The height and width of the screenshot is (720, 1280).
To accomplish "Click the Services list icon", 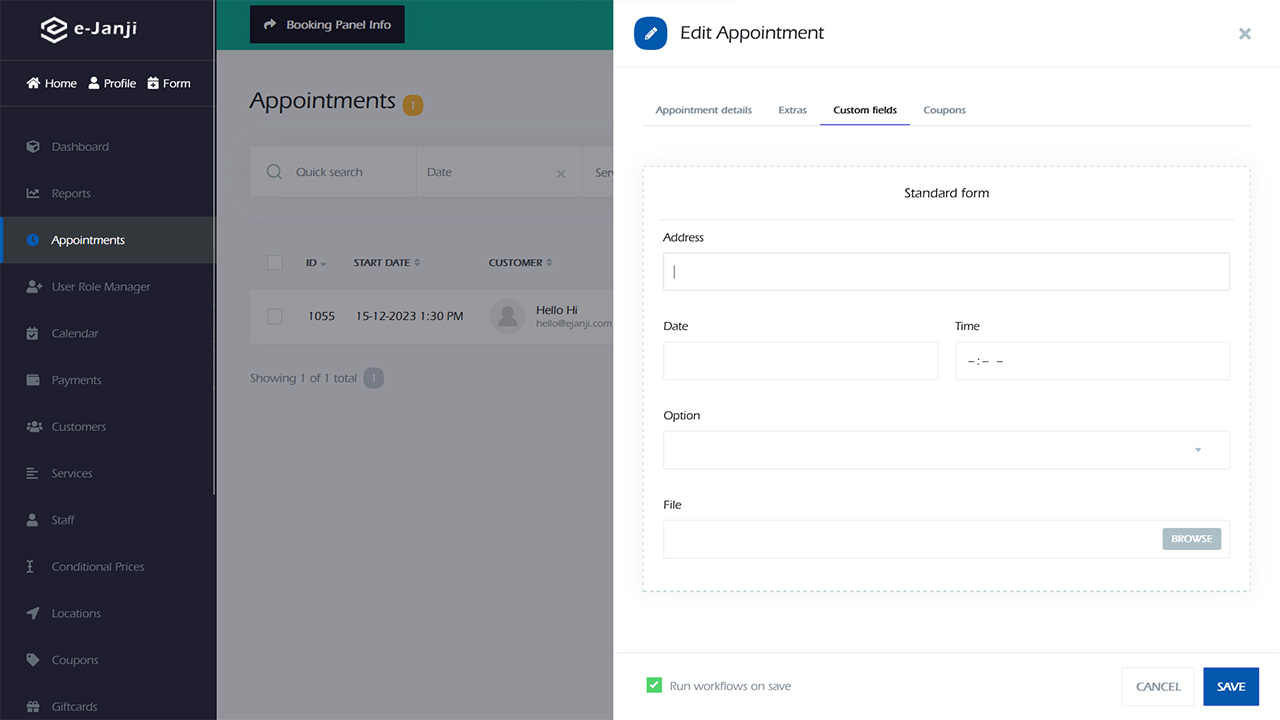I will click(33, 473).
